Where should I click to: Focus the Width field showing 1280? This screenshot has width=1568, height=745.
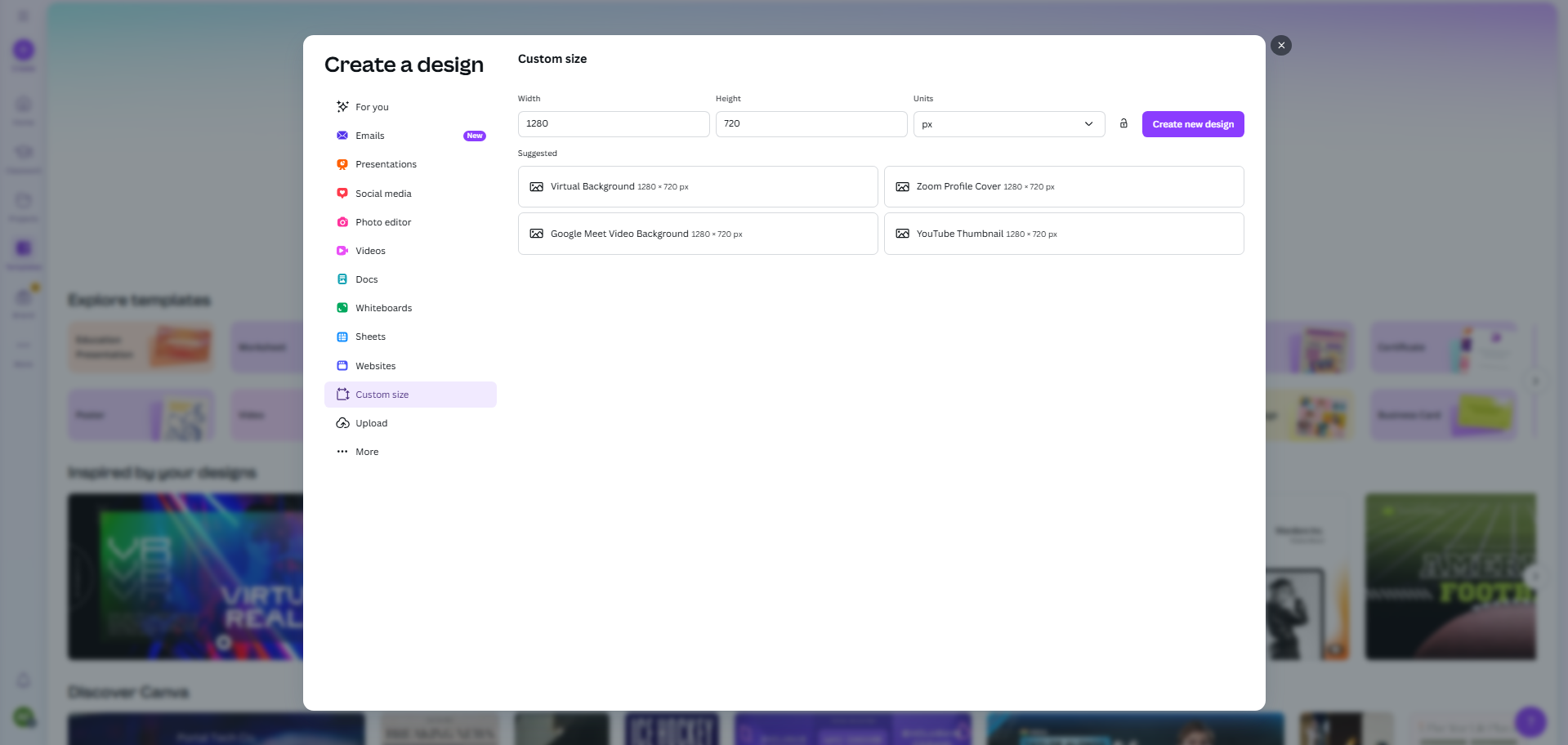tap(614, 124)
